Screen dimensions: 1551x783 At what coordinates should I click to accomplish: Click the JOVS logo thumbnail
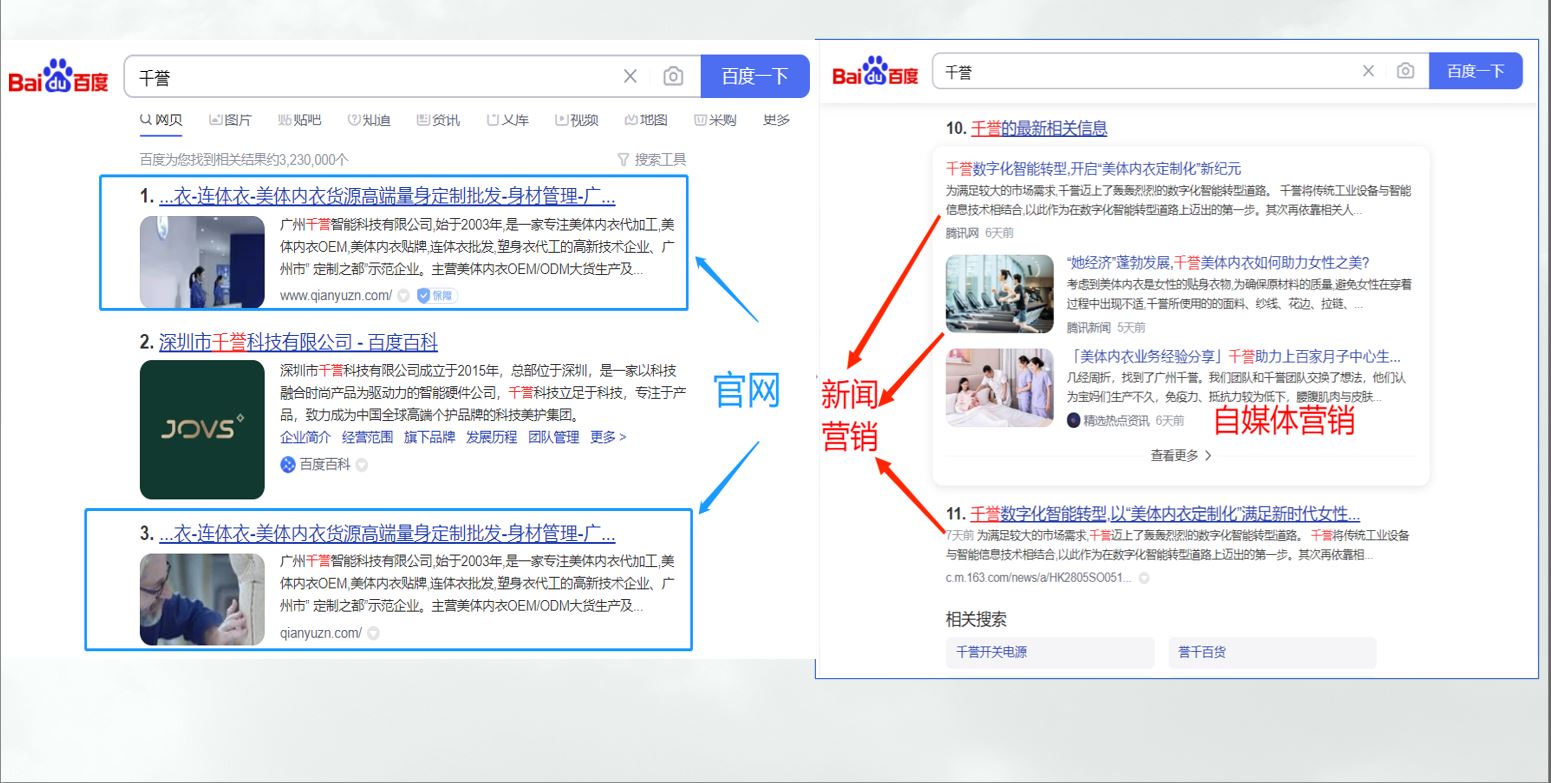pos(202,429)
